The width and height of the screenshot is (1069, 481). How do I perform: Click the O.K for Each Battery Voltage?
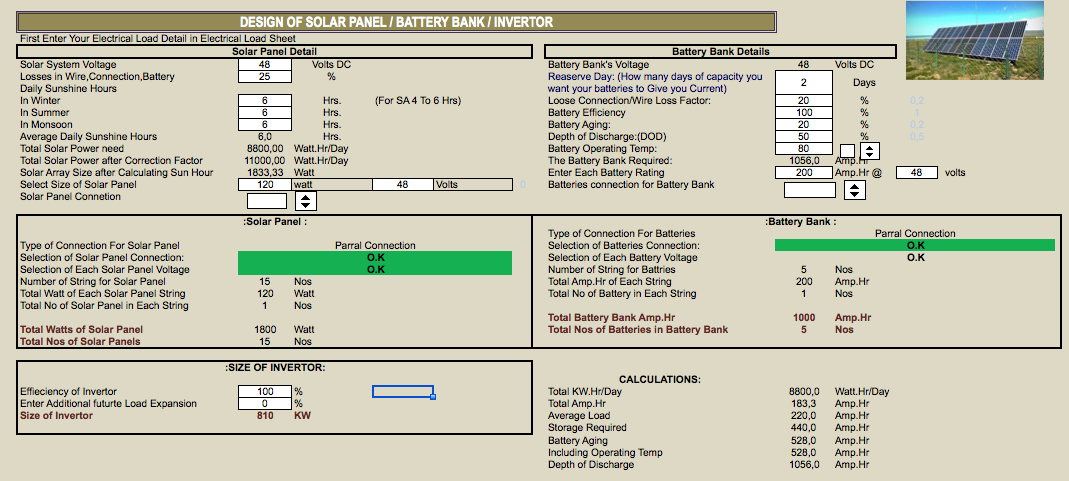(916, 258)
